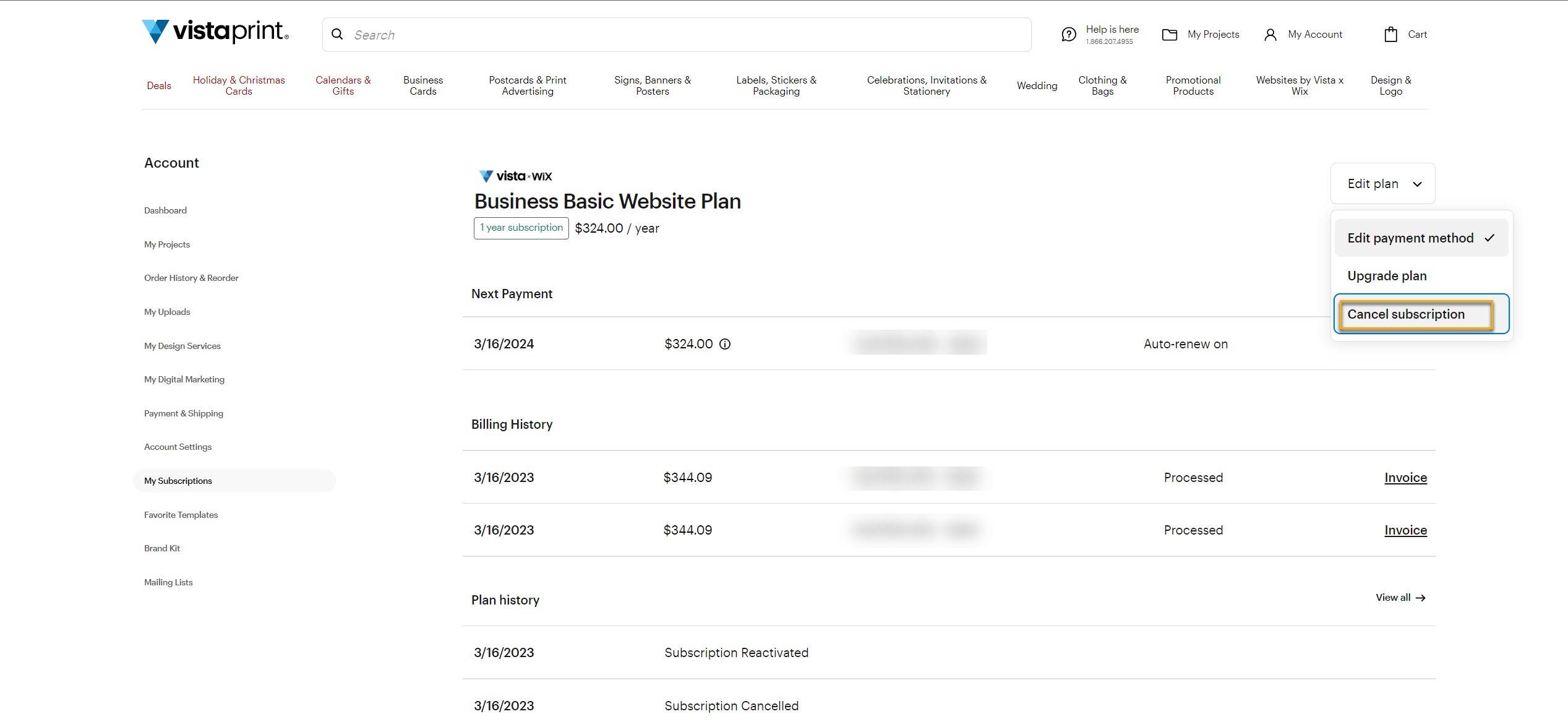Go to Order History & Reorder
Viewport: 1568px width, 727px height.
tap(191, 278)
